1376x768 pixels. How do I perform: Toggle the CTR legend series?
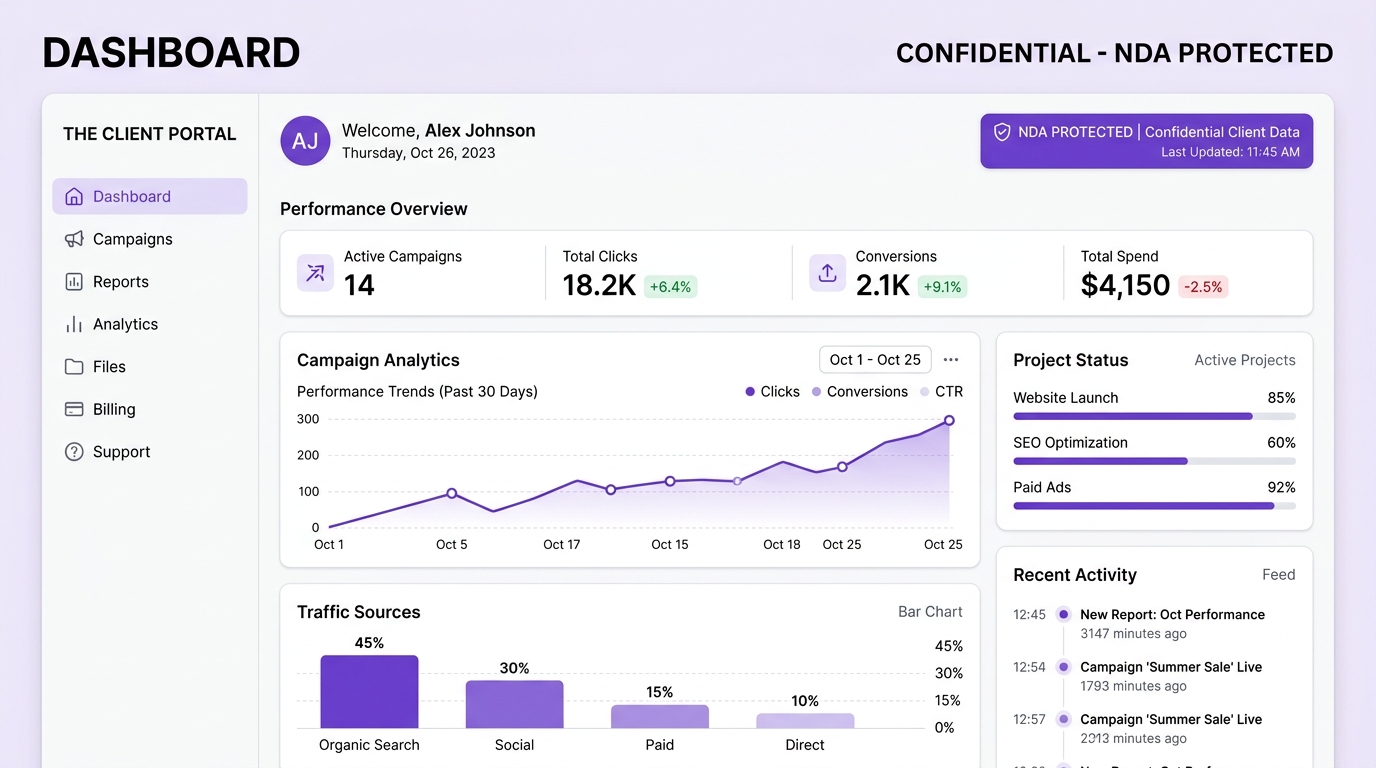click(x=941, y=392)
